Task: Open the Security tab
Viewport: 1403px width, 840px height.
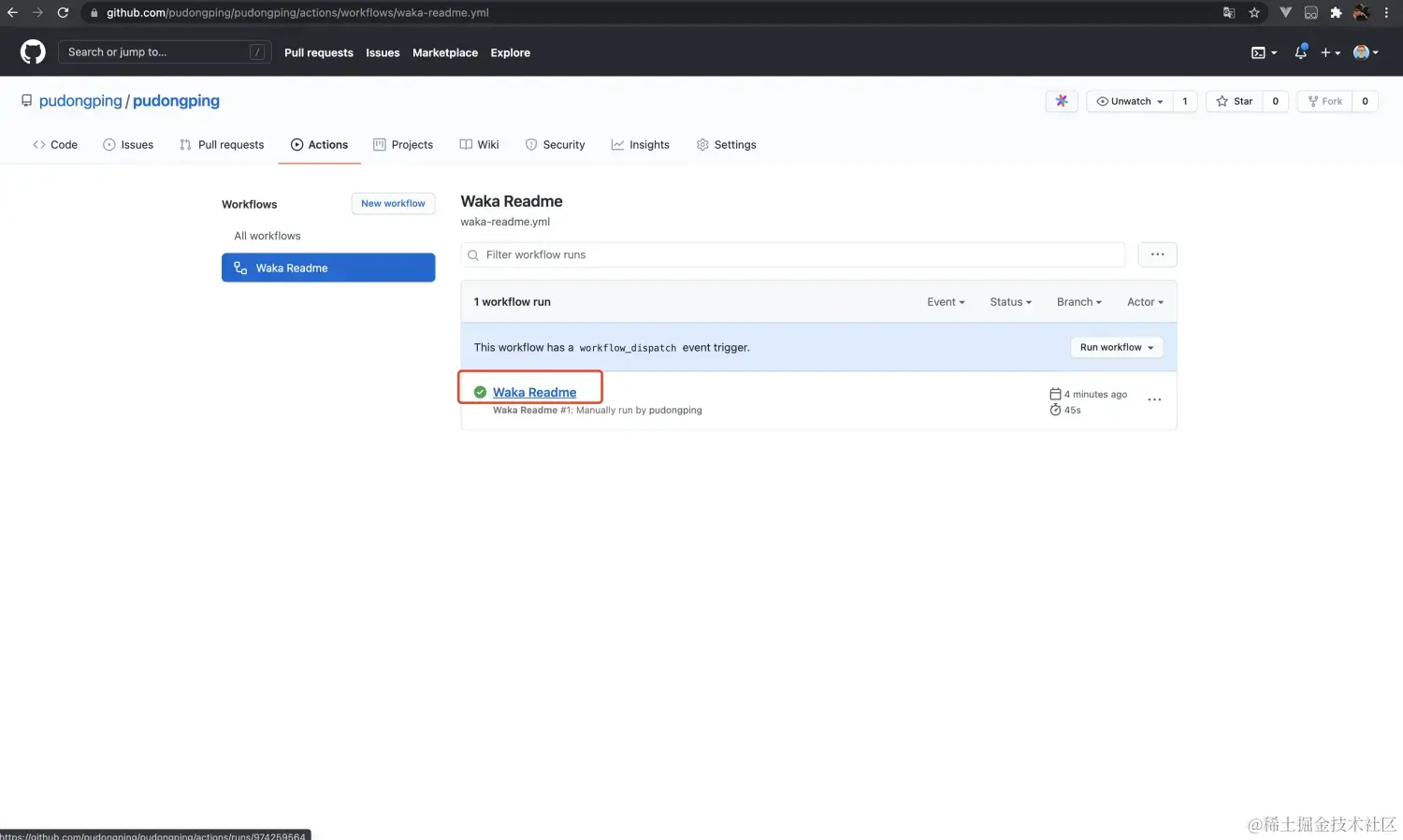Action: [x=555, y=145]
